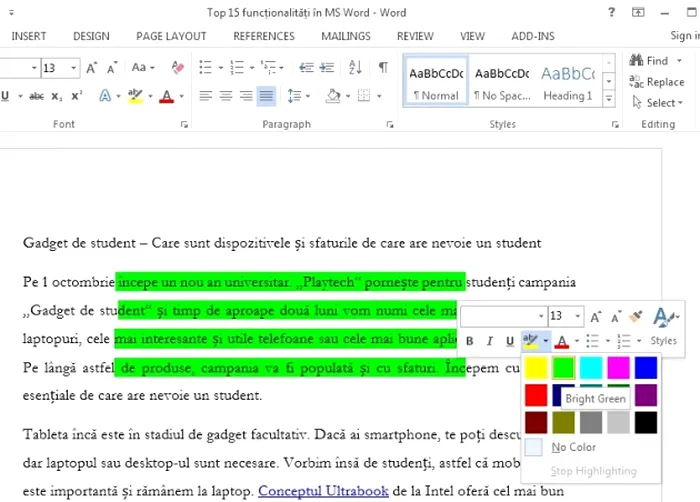Toggle Justify paragraph alignment
The height and width of the screenshot is (502, 700).
click(x=266, y=96)
